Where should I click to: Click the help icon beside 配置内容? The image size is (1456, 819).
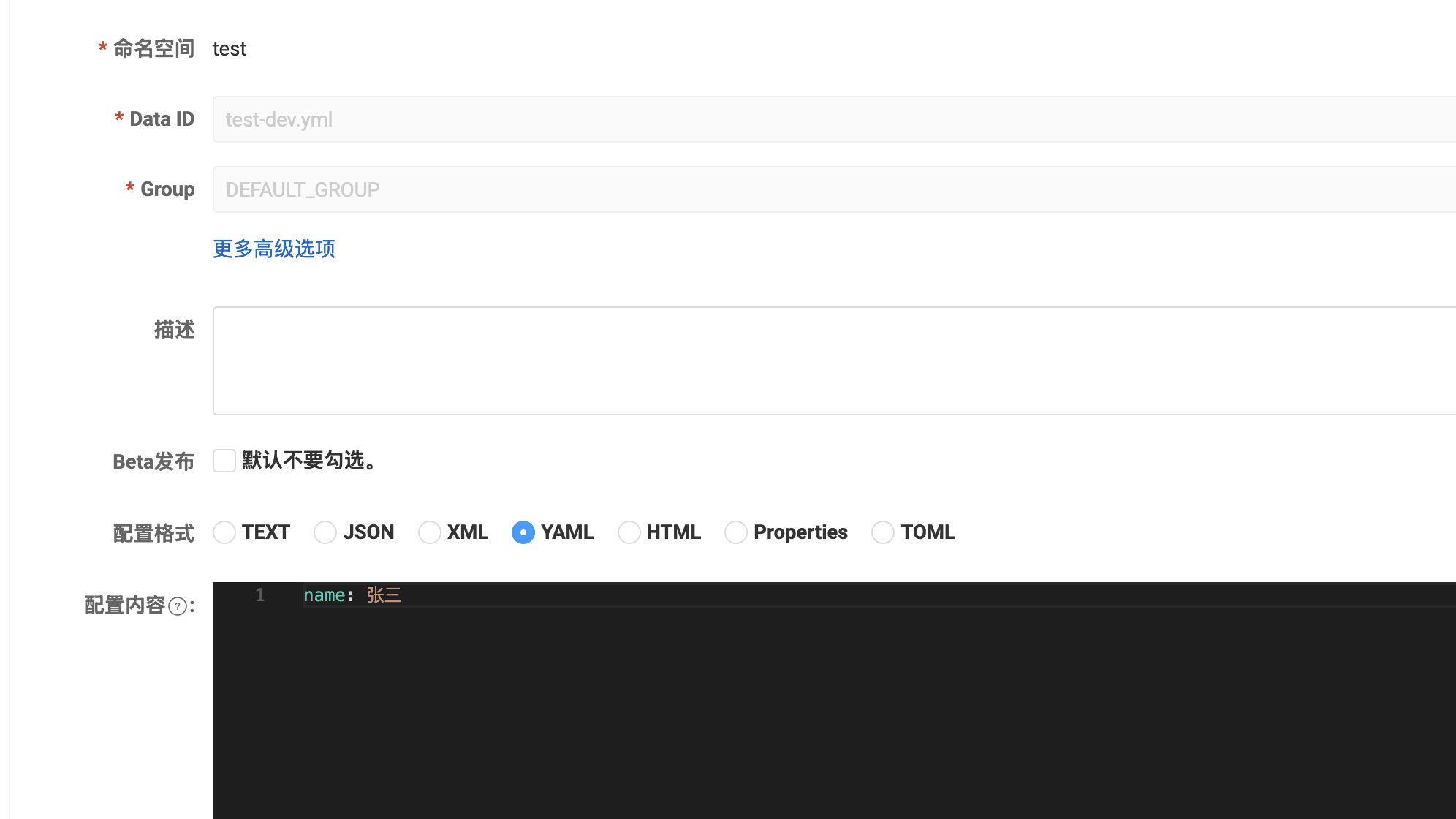[x=178, y=606]
